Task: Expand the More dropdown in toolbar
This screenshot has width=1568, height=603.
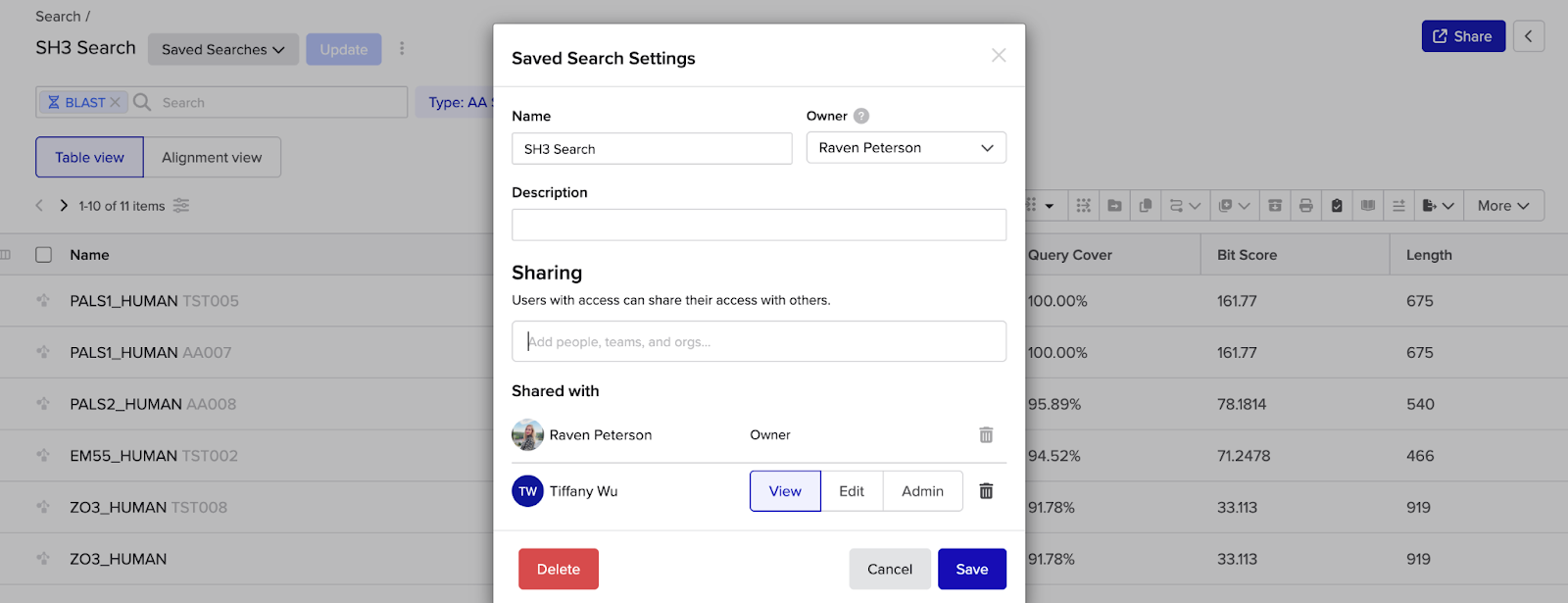Action: pos(1502,206)
